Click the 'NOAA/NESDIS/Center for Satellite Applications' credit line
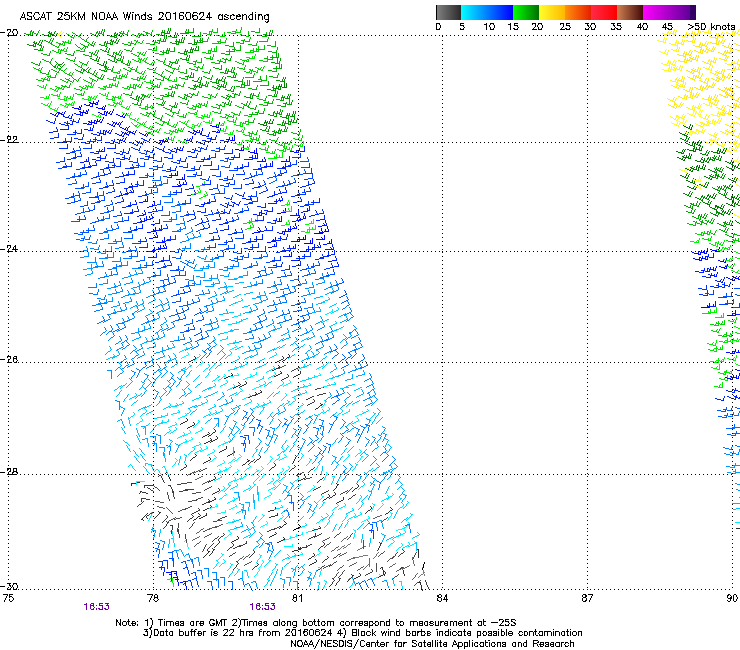Viewport: 740px width, 650px height. coord(432,644)
